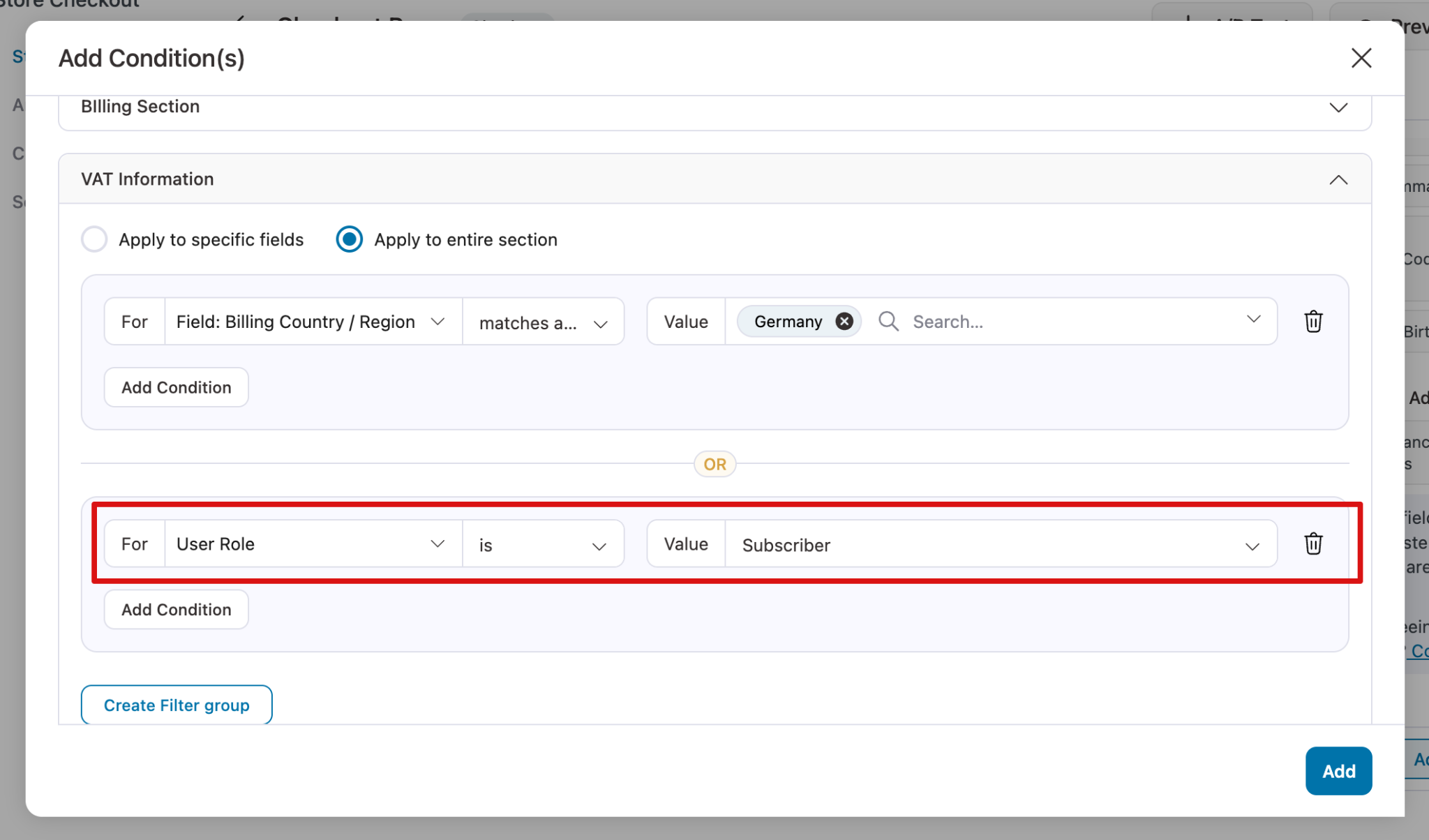
Task: Remove Germany from the selected values
Action: point(844,321)
